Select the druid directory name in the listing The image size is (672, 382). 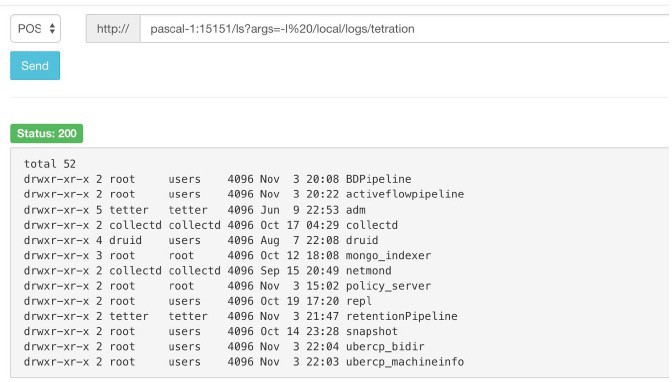pyautogui.click(x=362, y=240)
